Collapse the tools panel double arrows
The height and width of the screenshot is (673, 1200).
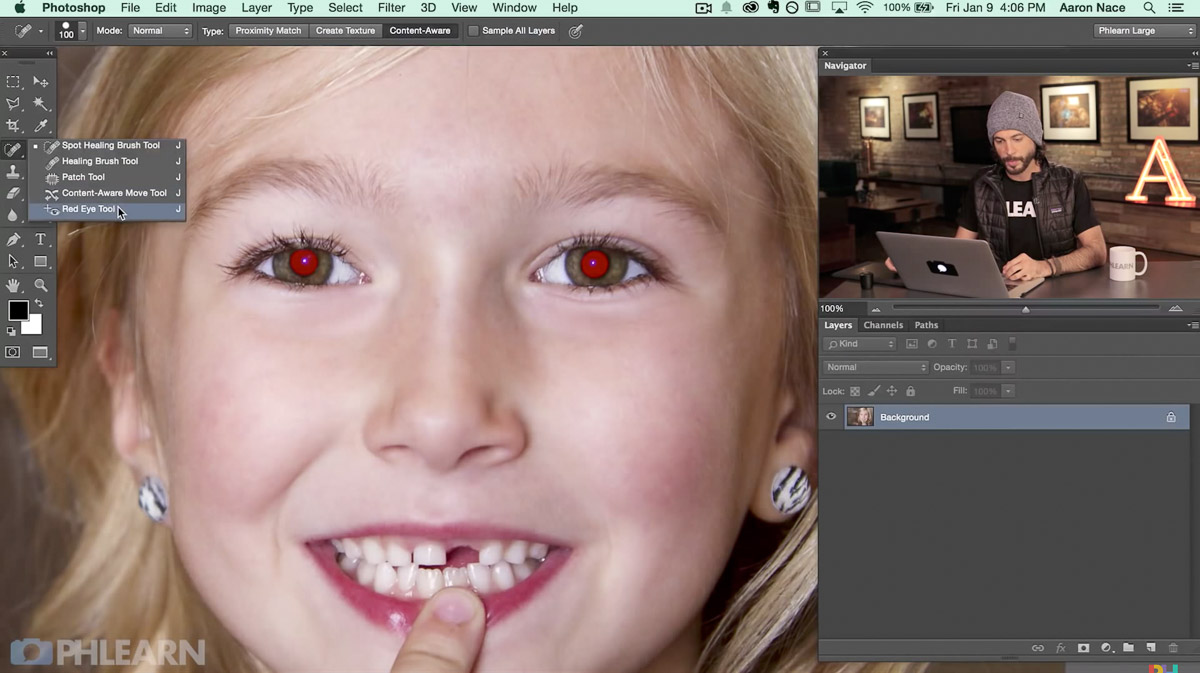[49, 53]
